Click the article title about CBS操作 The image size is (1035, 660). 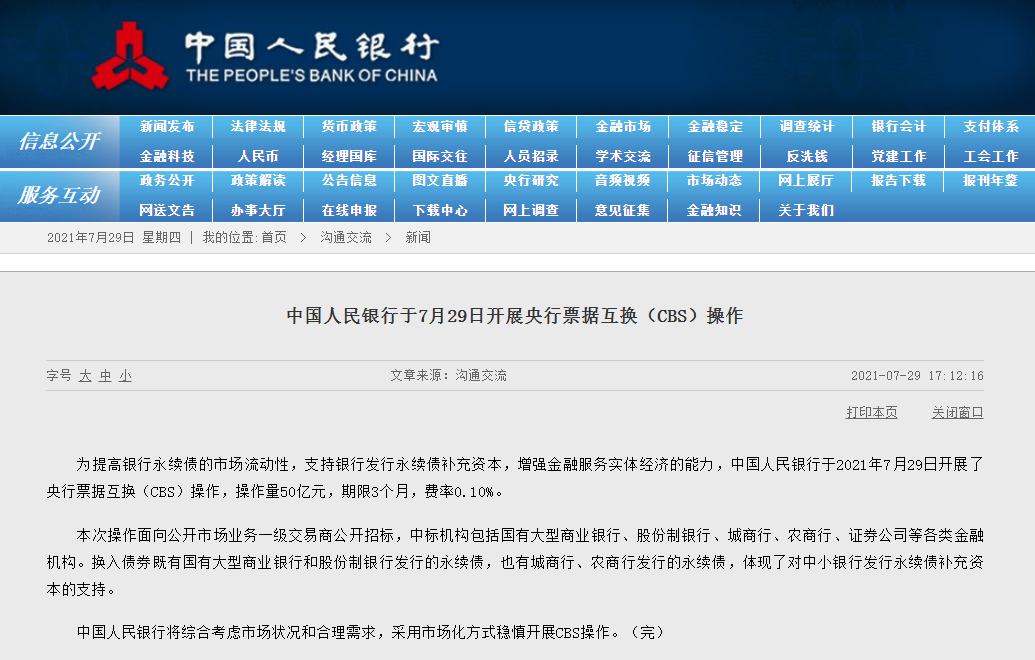click(515, 315)
